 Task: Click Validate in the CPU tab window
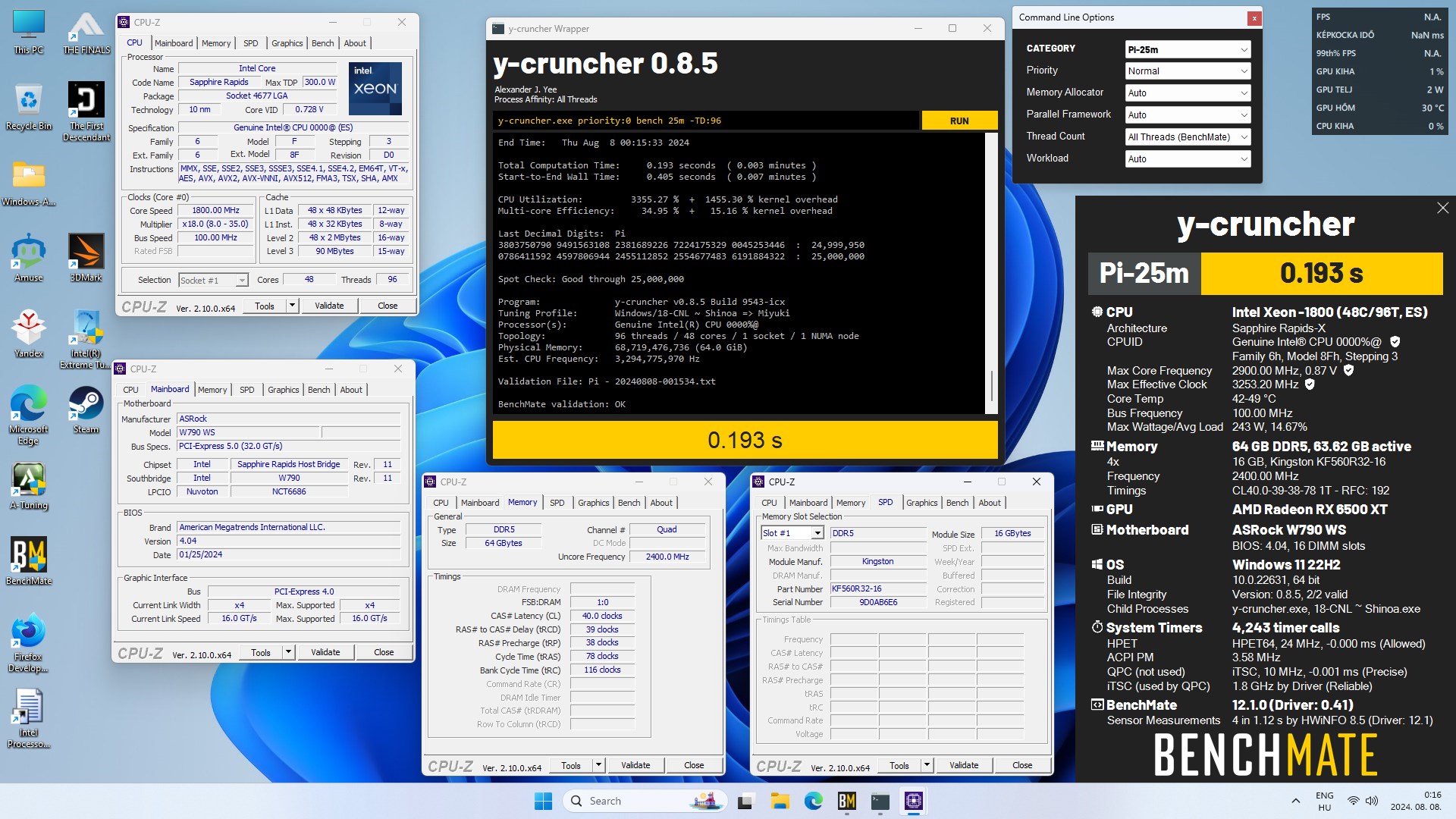coord(329,306)
